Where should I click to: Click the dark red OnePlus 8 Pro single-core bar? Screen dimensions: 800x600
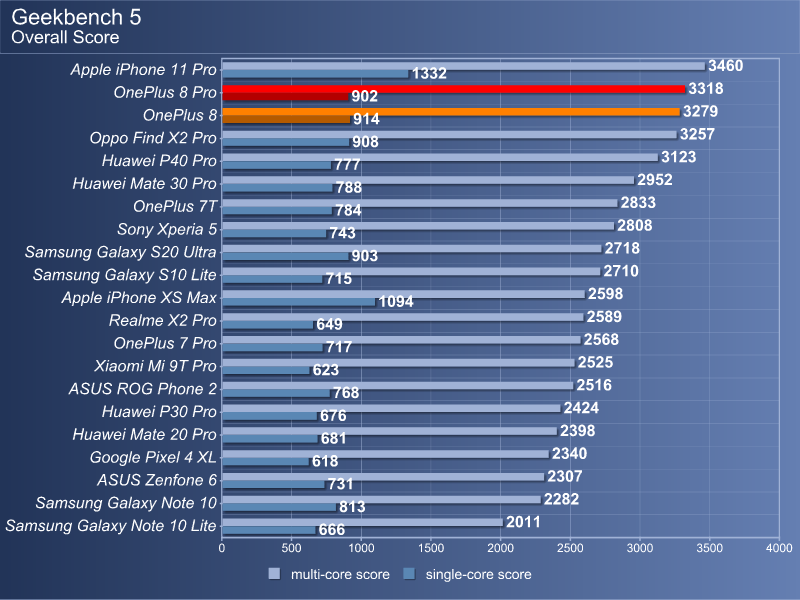pyautogui.click(x=285, y=96)
